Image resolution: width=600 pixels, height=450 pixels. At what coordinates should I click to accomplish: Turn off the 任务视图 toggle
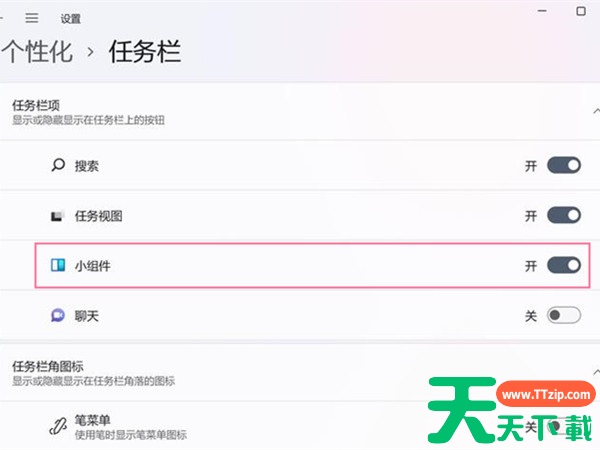pos(564,215)
